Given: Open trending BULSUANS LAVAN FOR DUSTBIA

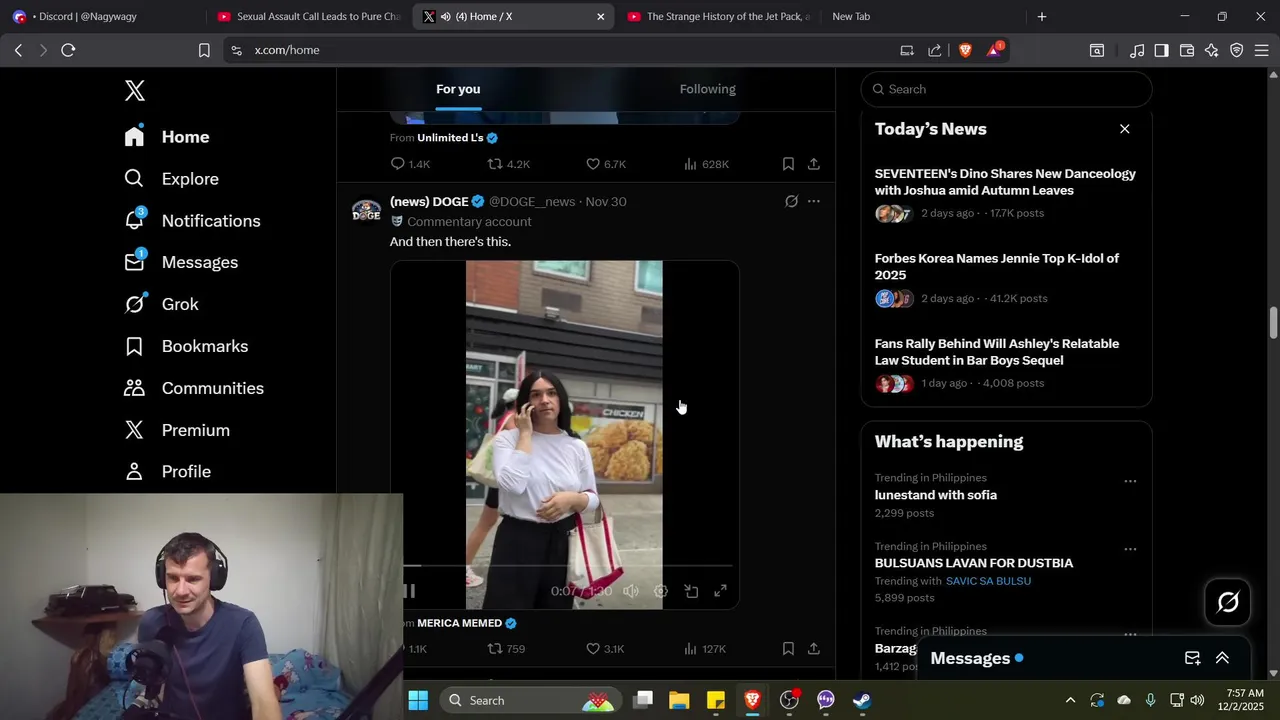Looking at the screenshot, I should (974, 563).
